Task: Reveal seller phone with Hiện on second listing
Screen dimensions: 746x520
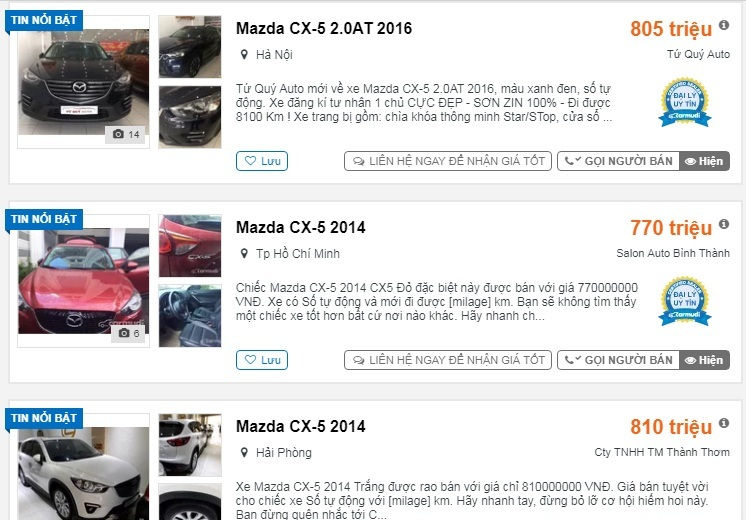Action: tap(704, 360)
